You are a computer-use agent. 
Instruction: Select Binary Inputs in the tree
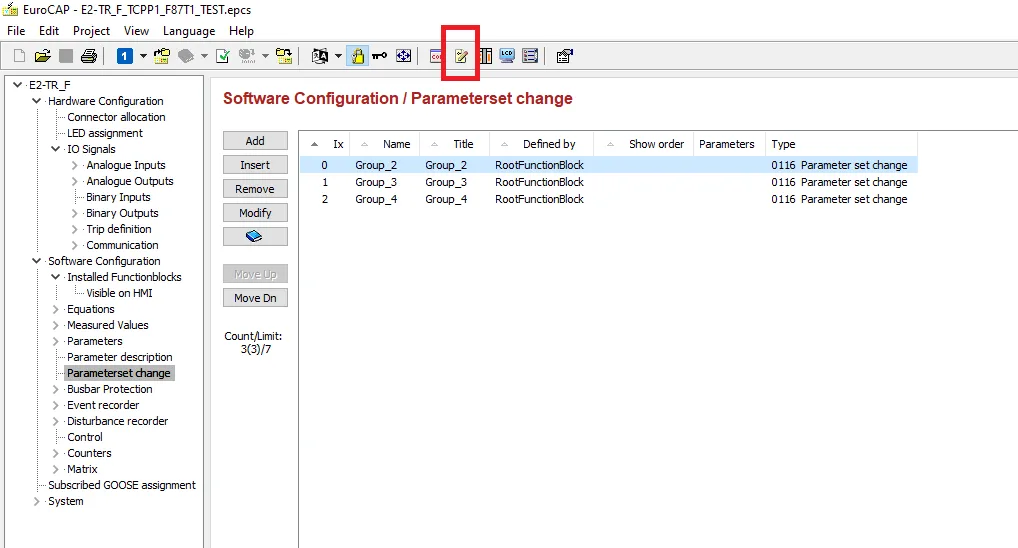pyautogui.click(x=118, y=197)
